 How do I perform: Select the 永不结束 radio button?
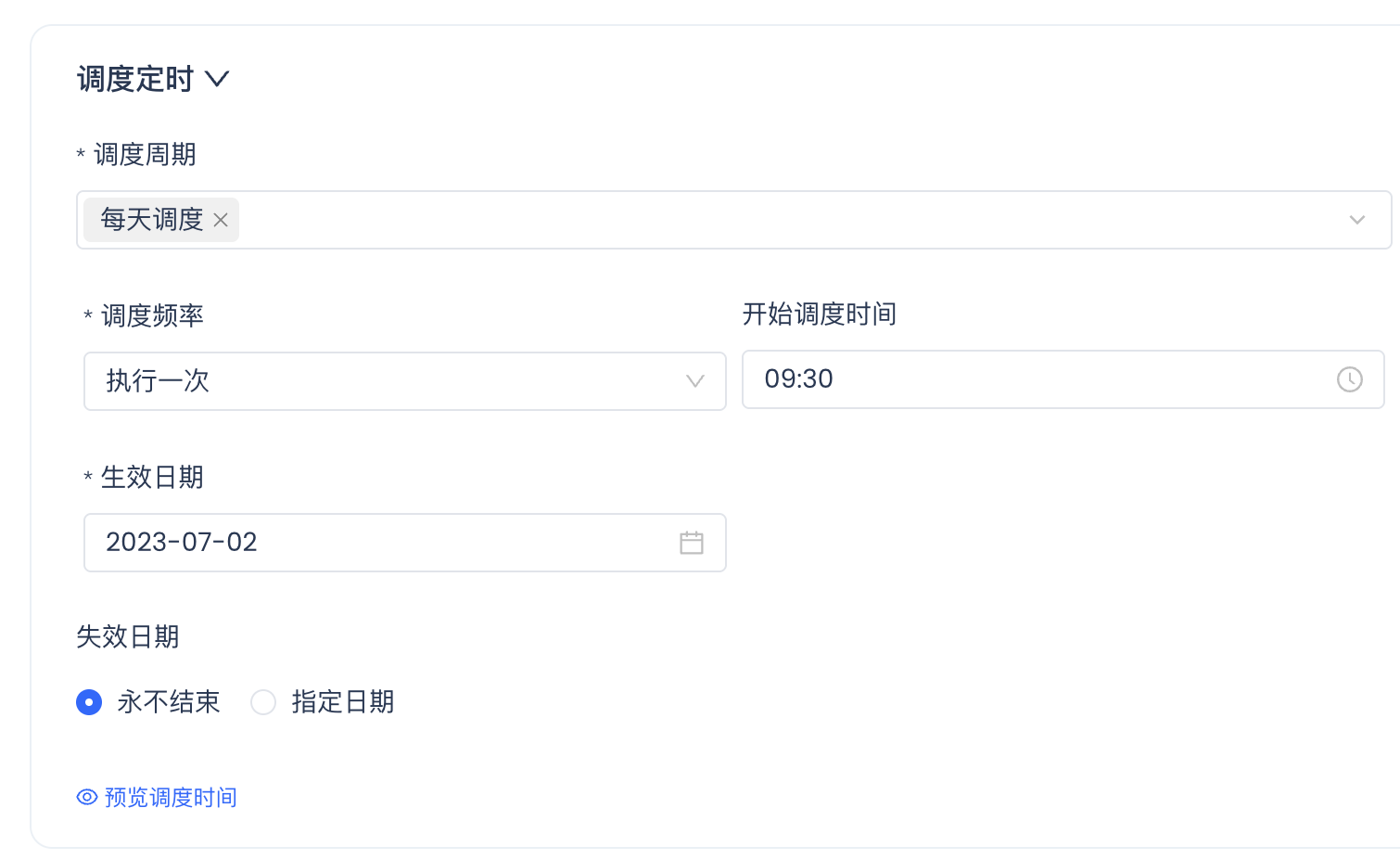89,702
